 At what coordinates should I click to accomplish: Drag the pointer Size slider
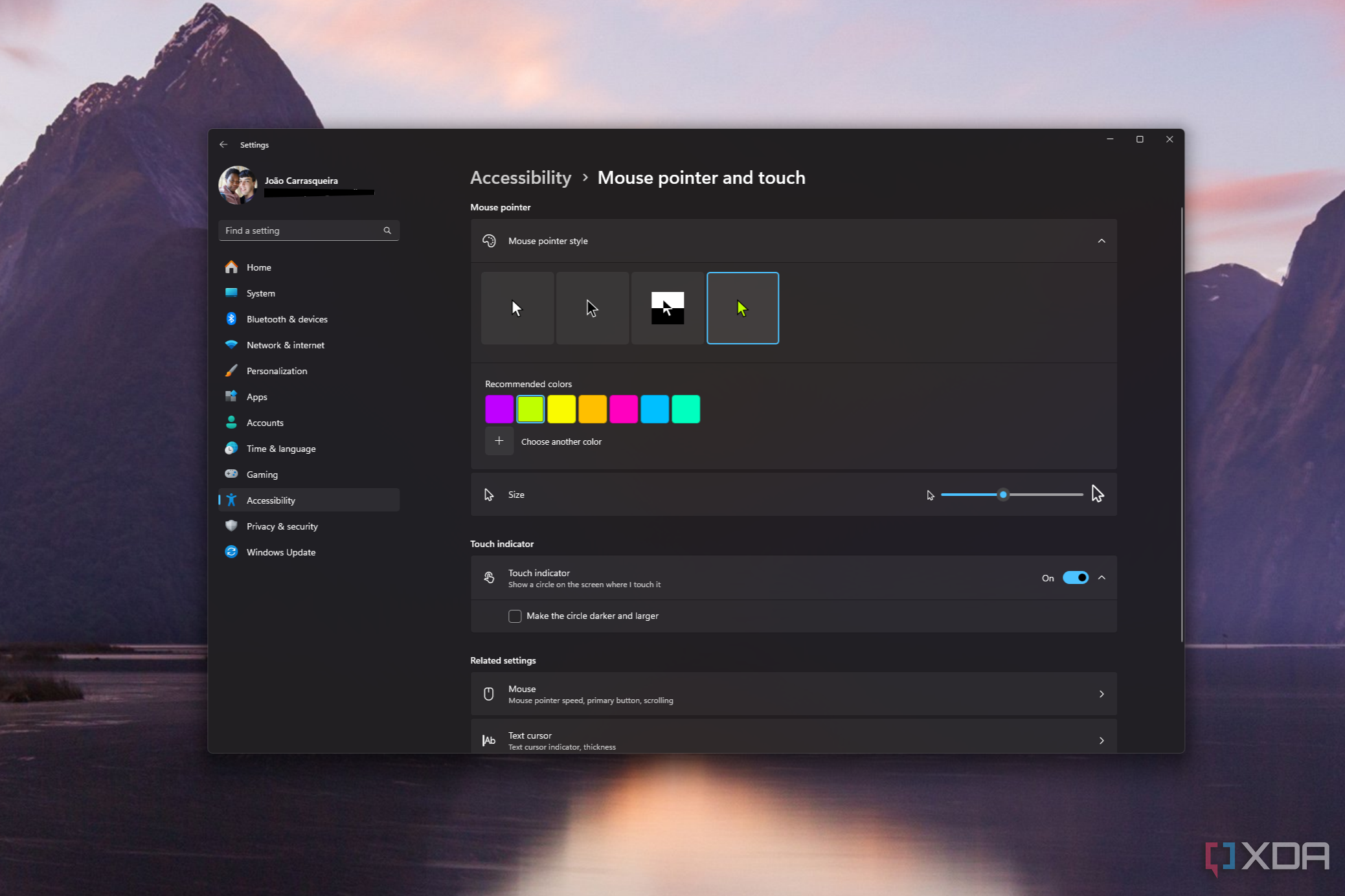click(x=1001, y=494)
